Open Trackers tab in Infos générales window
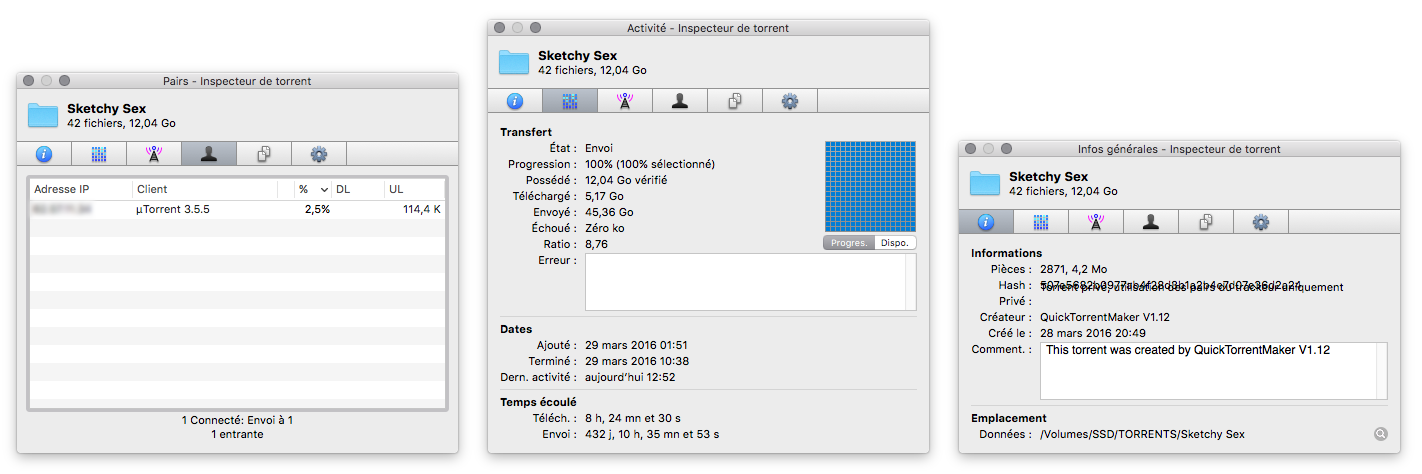The width and height of the screenshot is (1422, 474). click(1096, 222)
